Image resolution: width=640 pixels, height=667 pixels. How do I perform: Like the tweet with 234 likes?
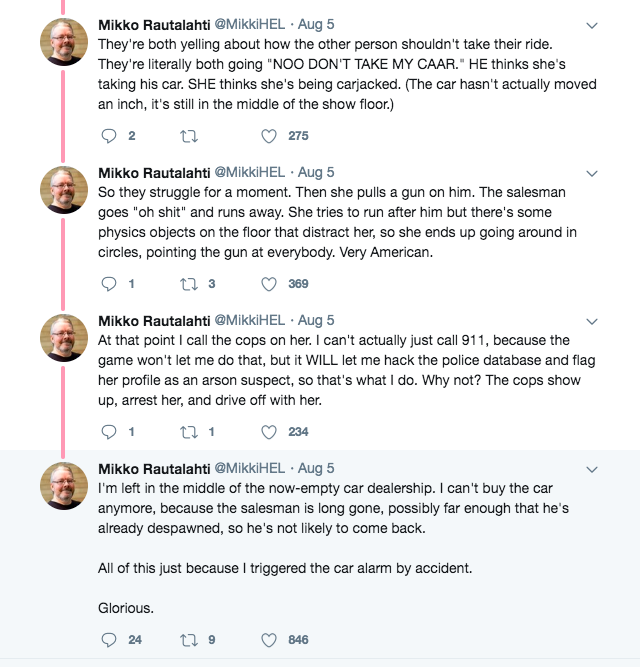(268, 432)
